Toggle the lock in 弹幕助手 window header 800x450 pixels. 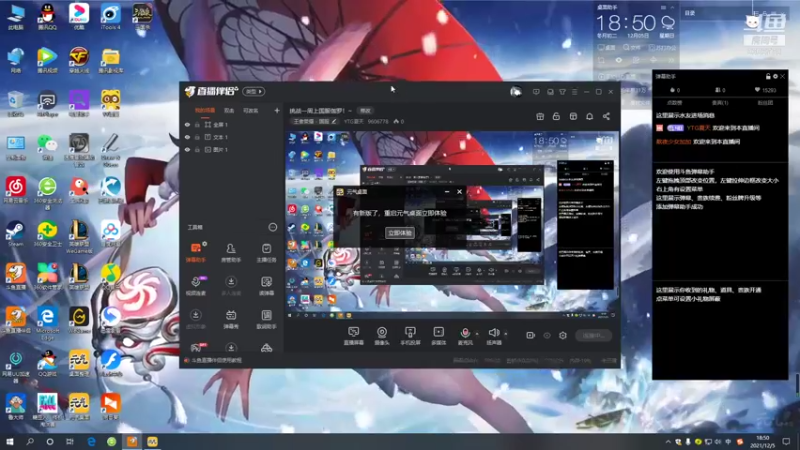click(x=768, y=77)
